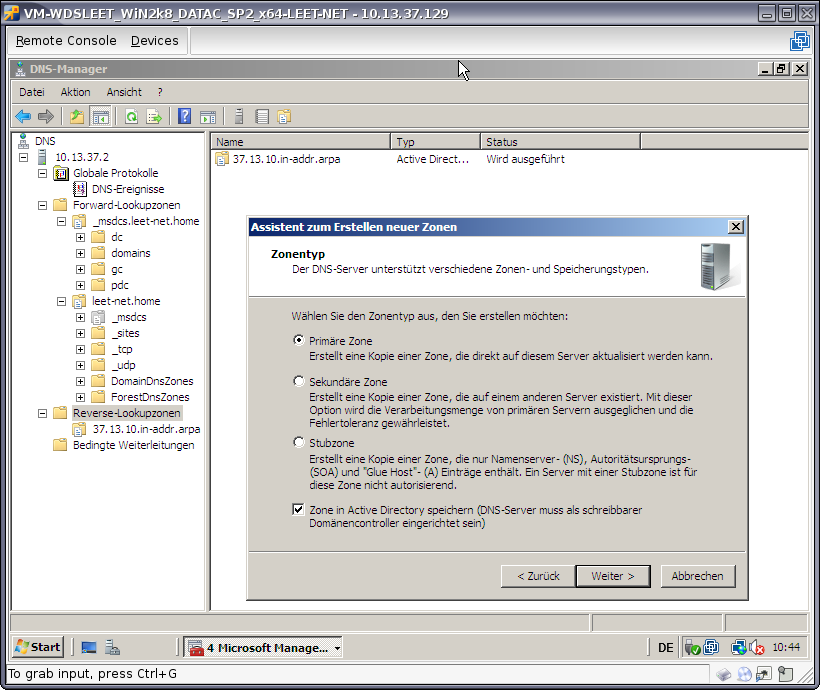Expand the DomainDnsZones folder
The height and width of the screenshot is (690, 820).
tap(80, 381)
